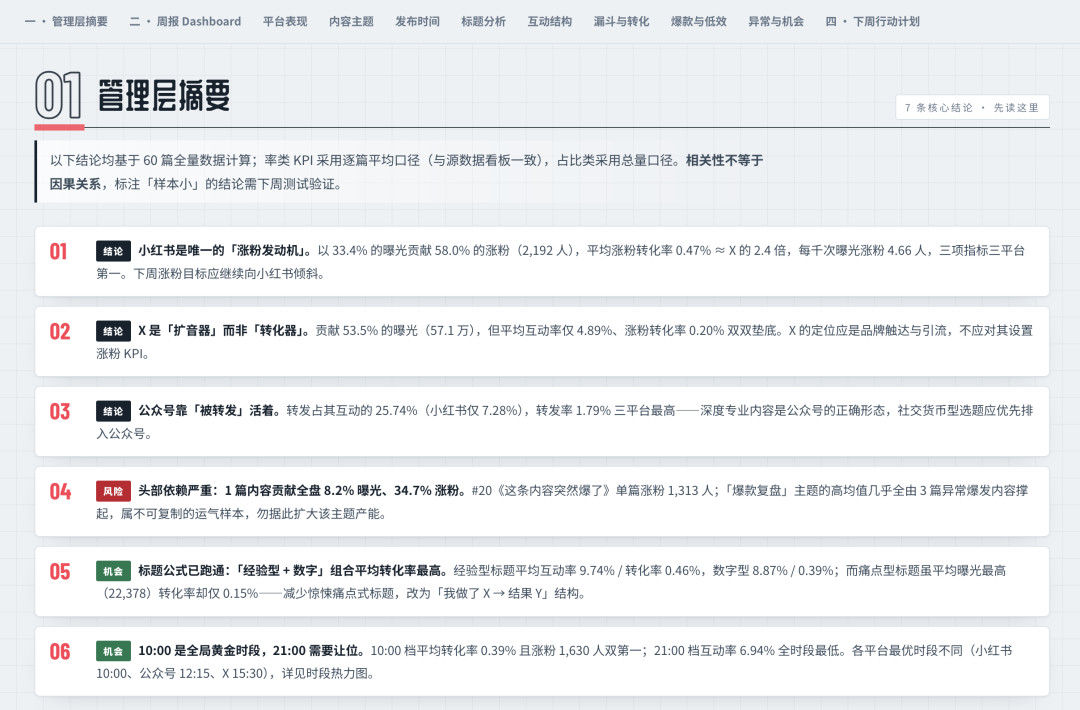Click red number 04 card index

point(60,491)
